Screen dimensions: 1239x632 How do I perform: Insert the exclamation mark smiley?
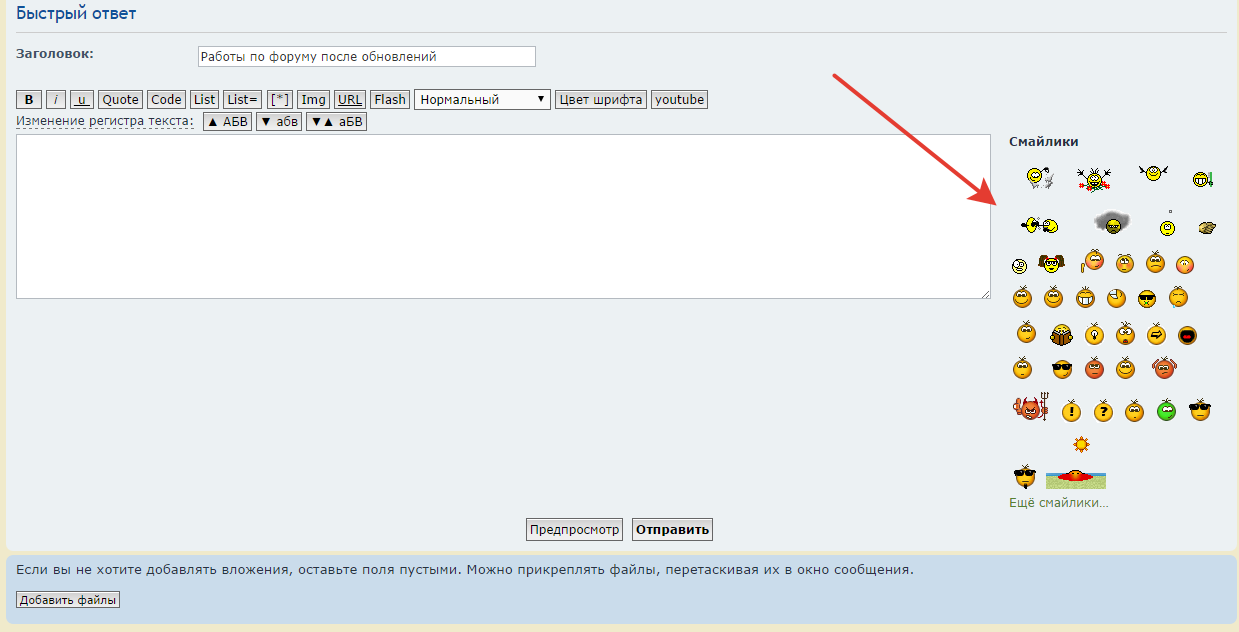click(x=1071, y=410)
